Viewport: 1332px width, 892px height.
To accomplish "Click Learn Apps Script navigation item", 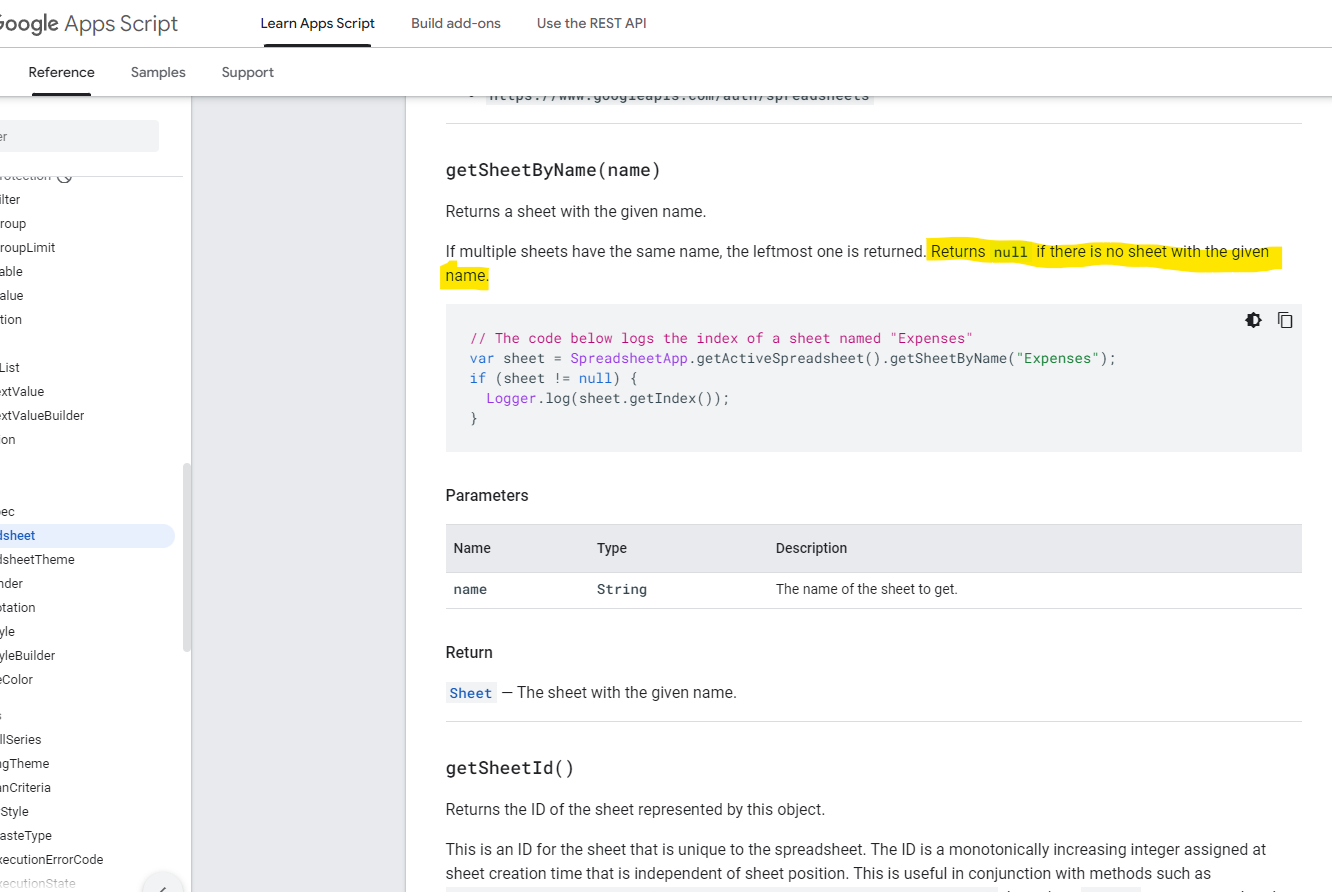I will click(x=317, y=23).
